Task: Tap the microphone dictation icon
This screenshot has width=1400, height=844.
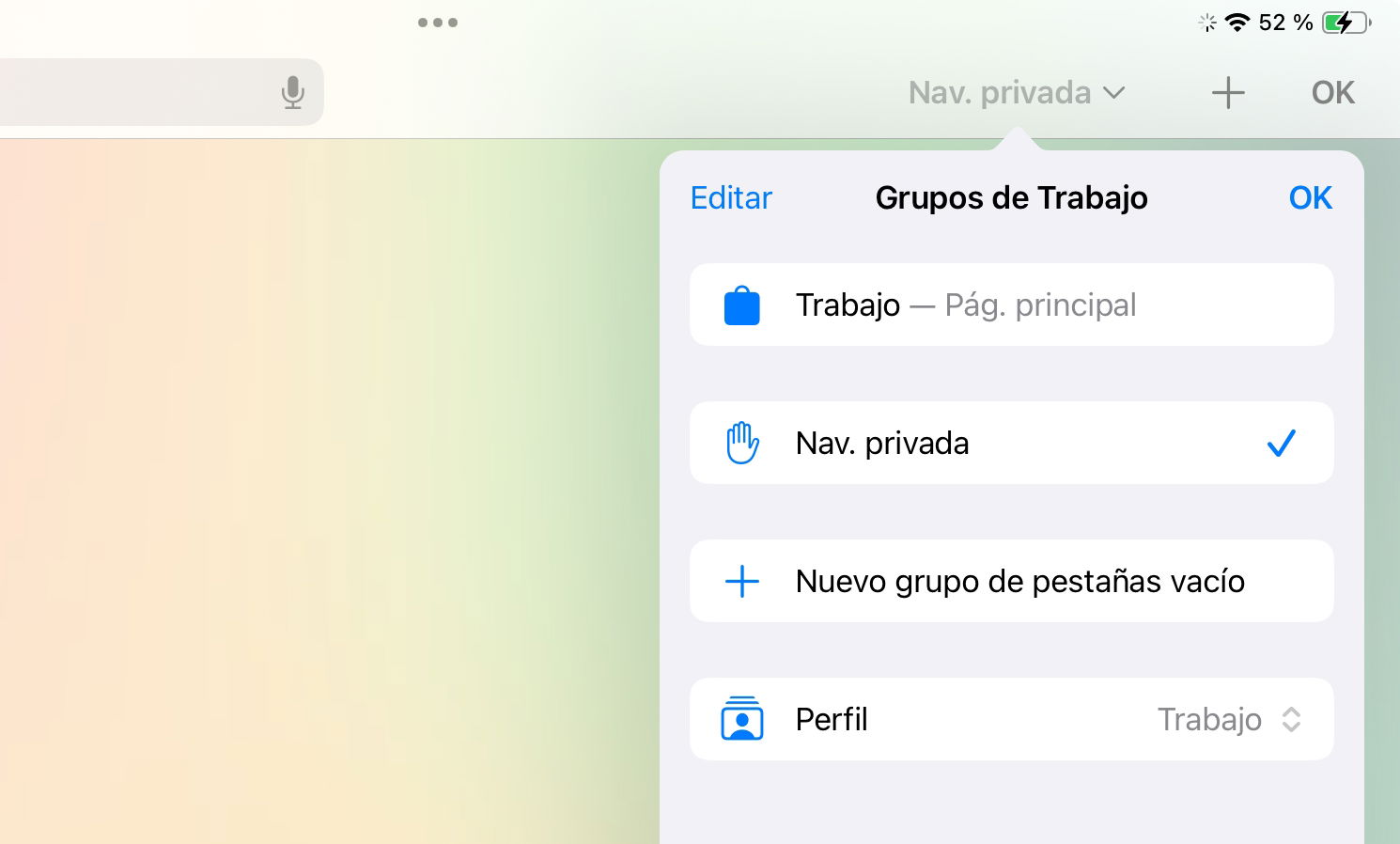Action: point(293,92)
